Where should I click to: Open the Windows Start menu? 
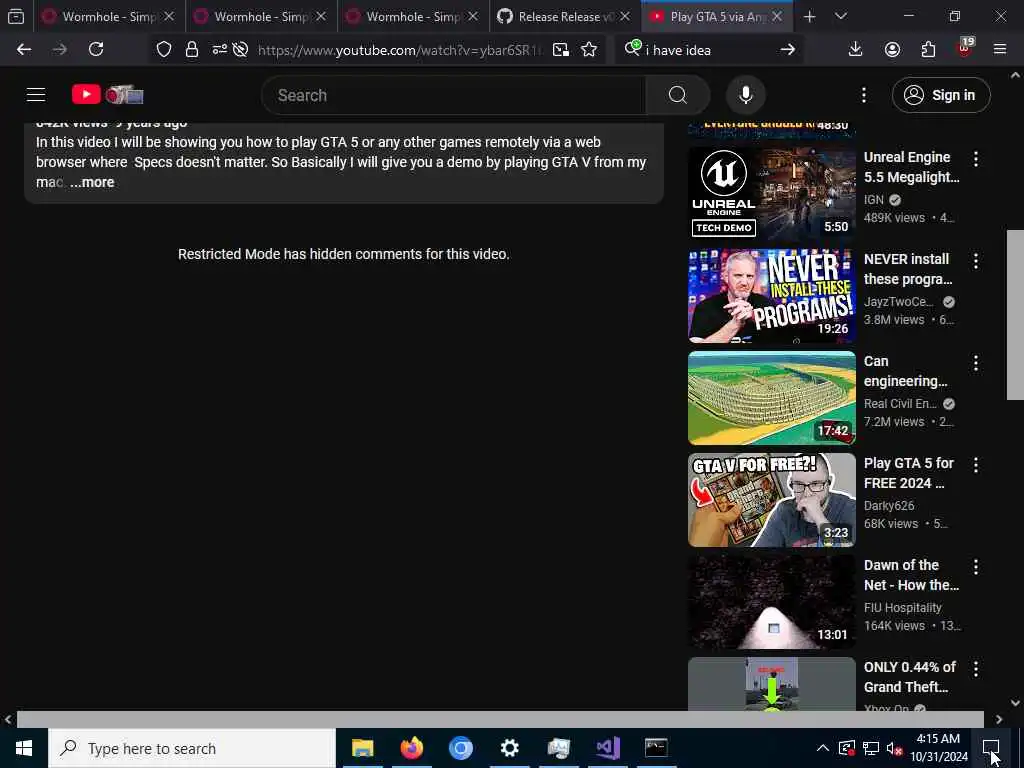tap(24, 748)
